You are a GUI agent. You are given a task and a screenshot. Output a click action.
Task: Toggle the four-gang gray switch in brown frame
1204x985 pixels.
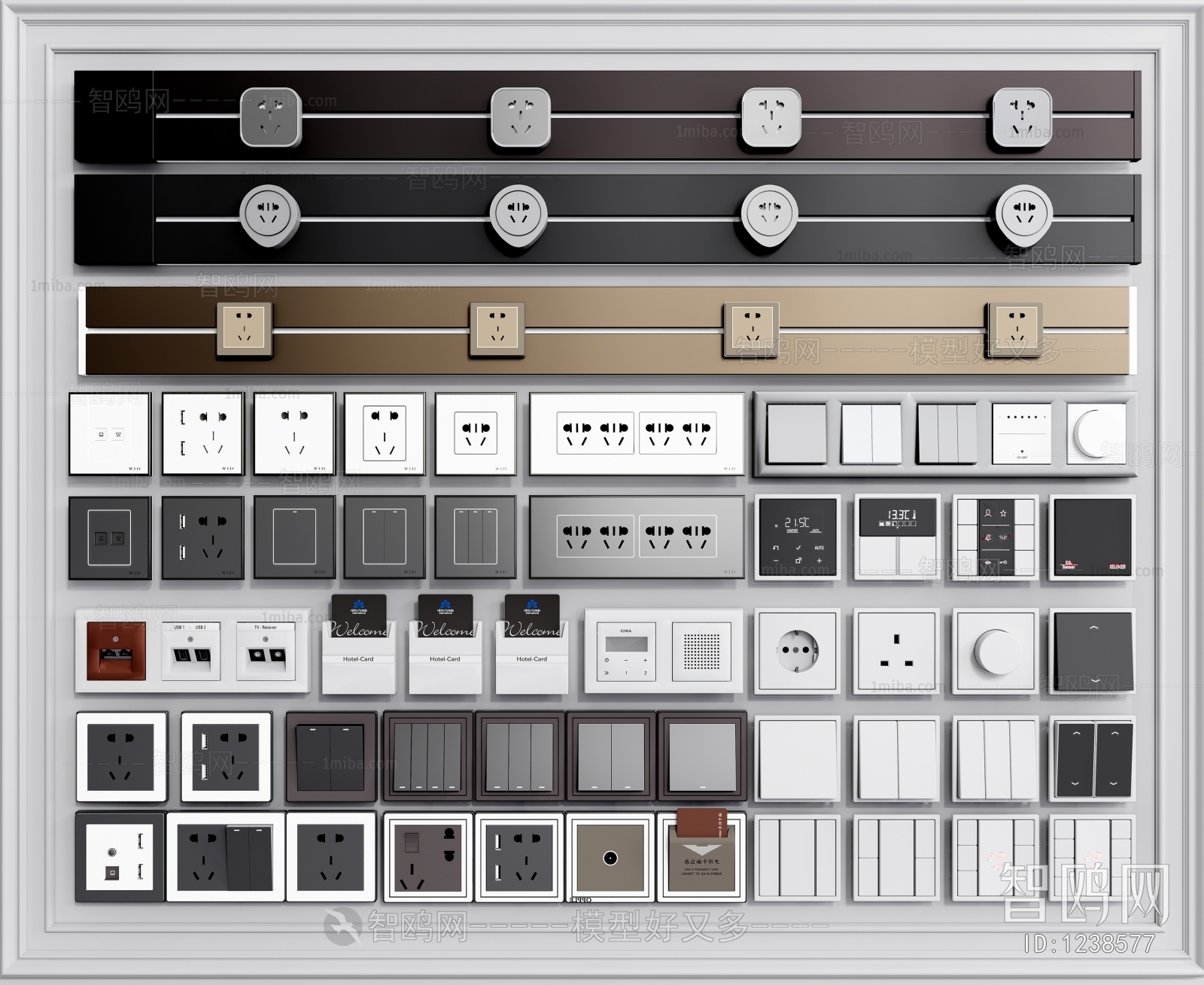pos(428,755)
